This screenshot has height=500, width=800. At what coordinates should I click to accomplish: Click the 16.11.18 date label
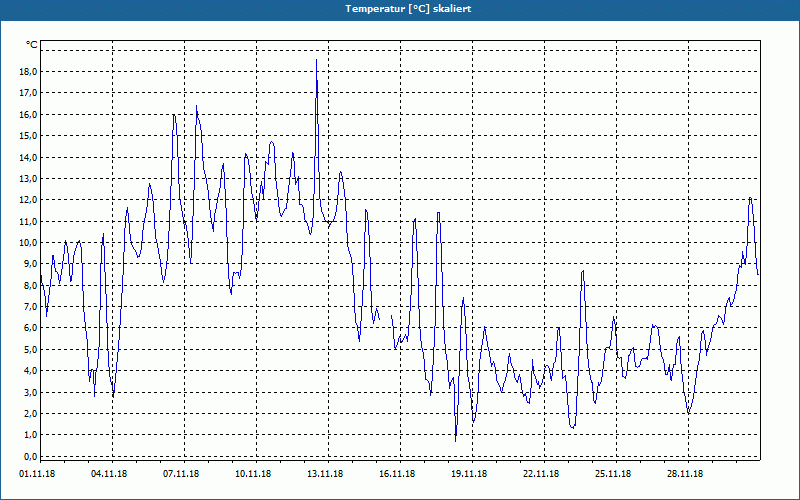[397, 474]
